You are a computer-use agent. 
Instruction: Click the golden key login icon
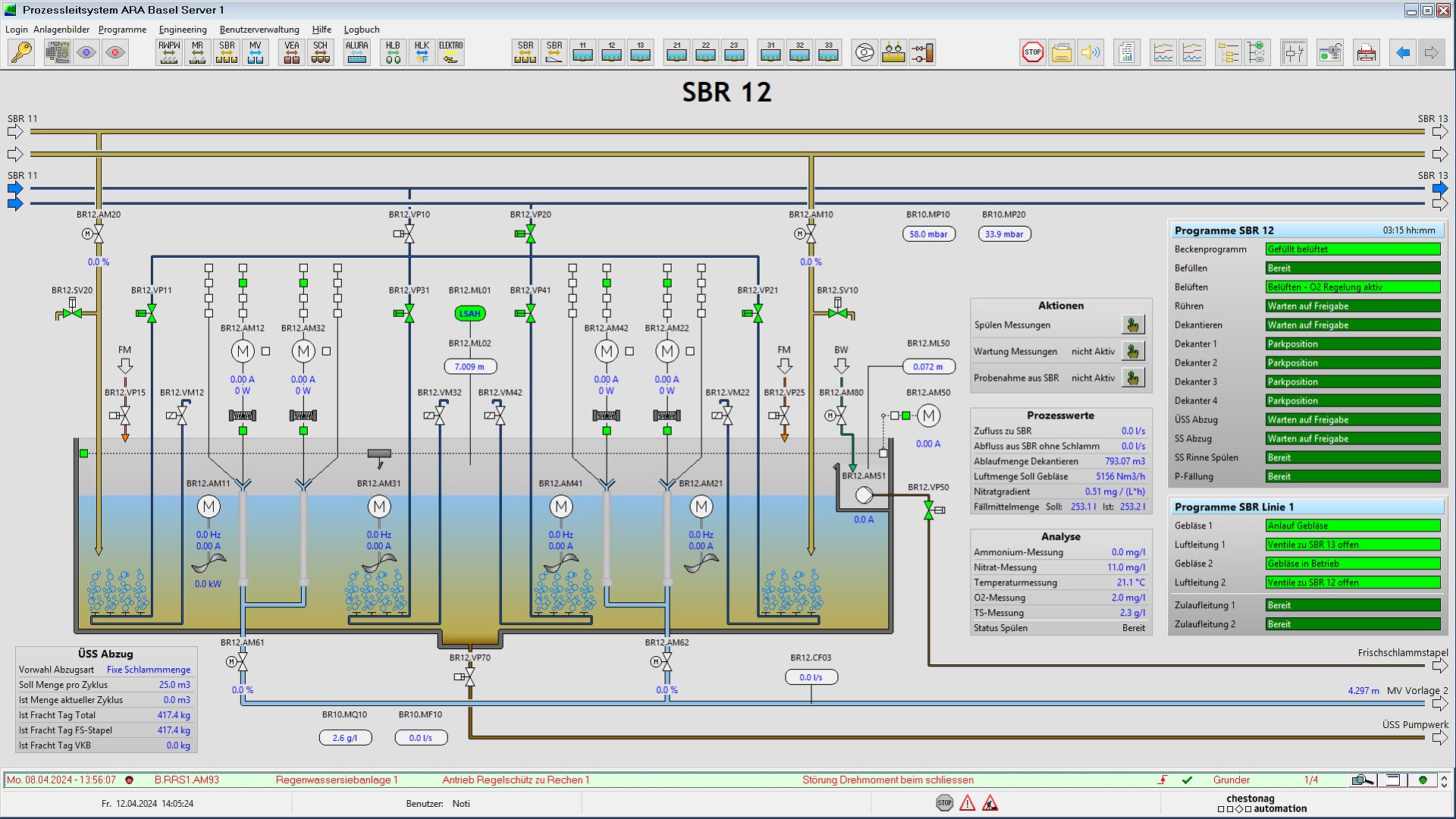(x=21, y=52)
